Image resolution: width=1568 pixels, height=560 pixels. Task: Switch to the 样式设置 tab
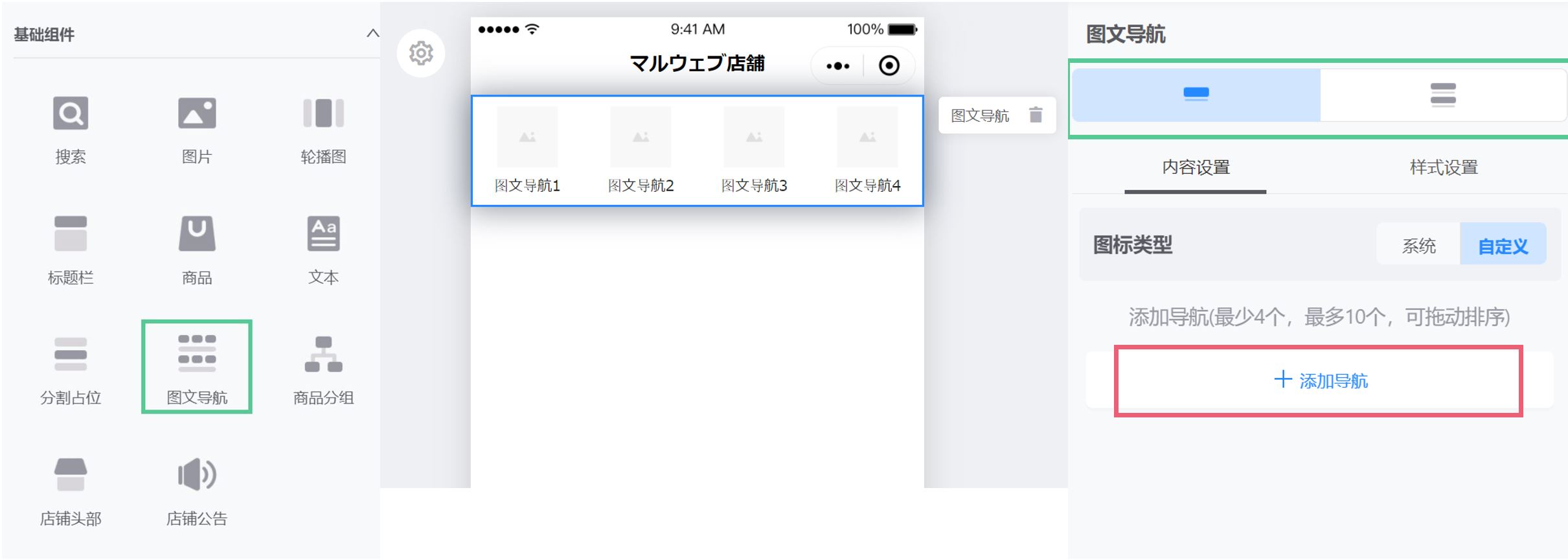click(1444, 168)
